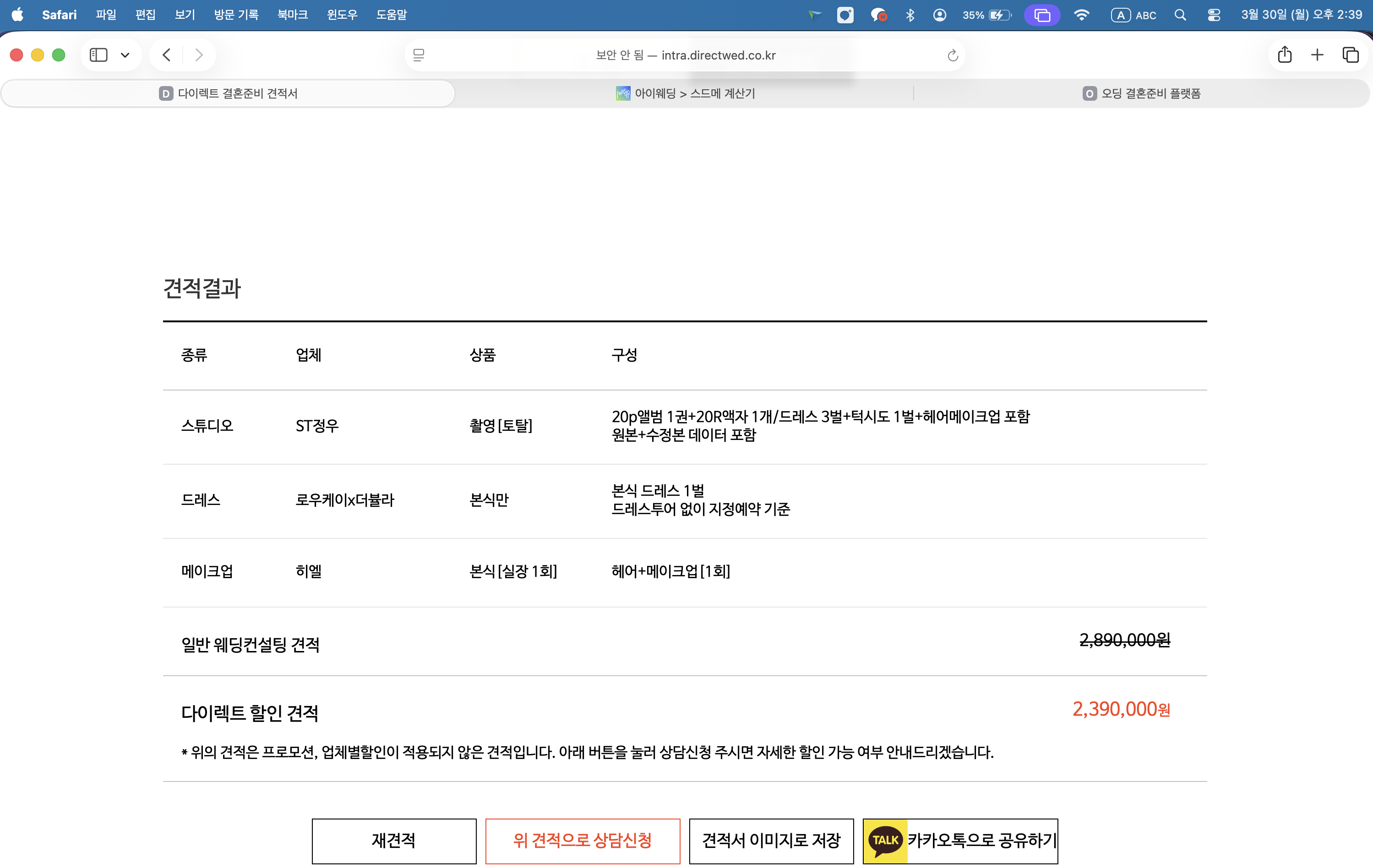Open Spotlight search from the menu bar

[1180, 15]
